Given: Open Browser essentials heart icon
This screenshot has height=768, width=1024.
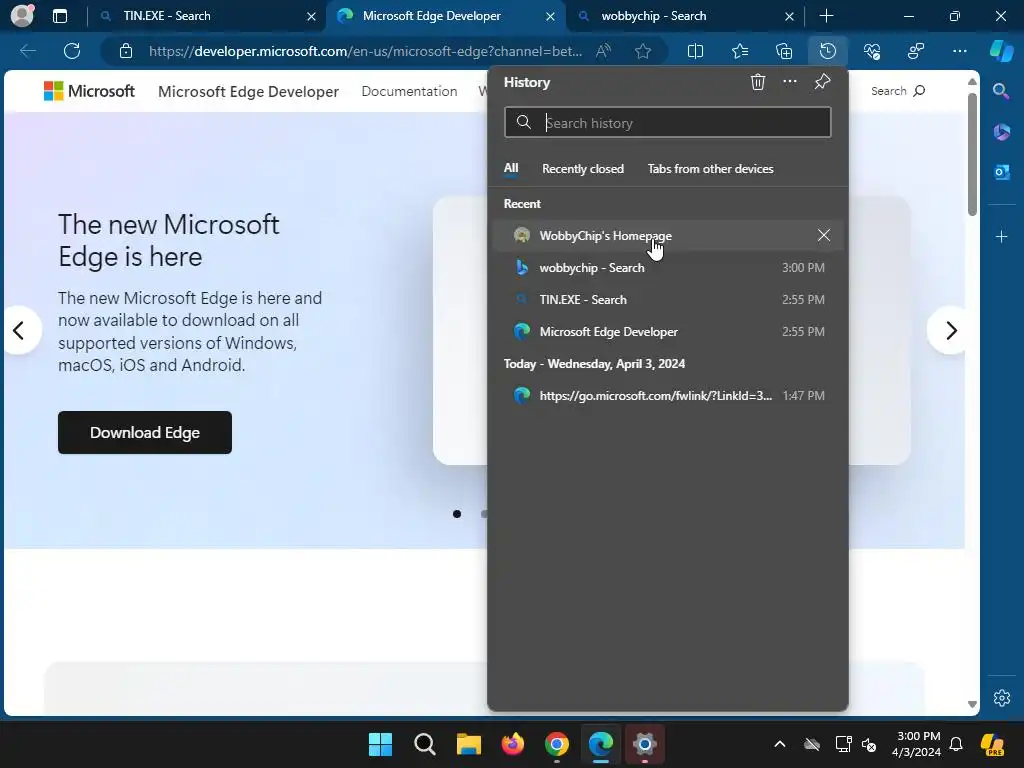Looking at the screenshot, I should pos(872,51).
